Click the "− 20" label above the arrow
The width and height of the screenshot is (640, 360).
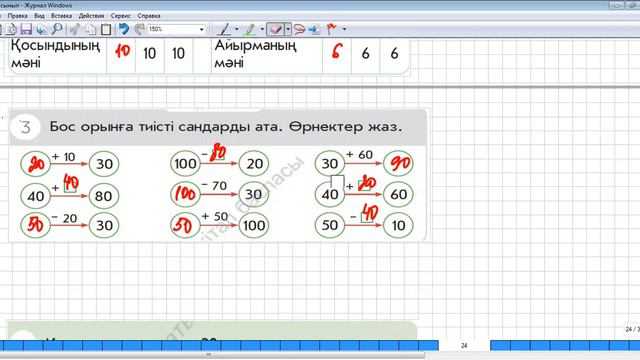point(64,218)
